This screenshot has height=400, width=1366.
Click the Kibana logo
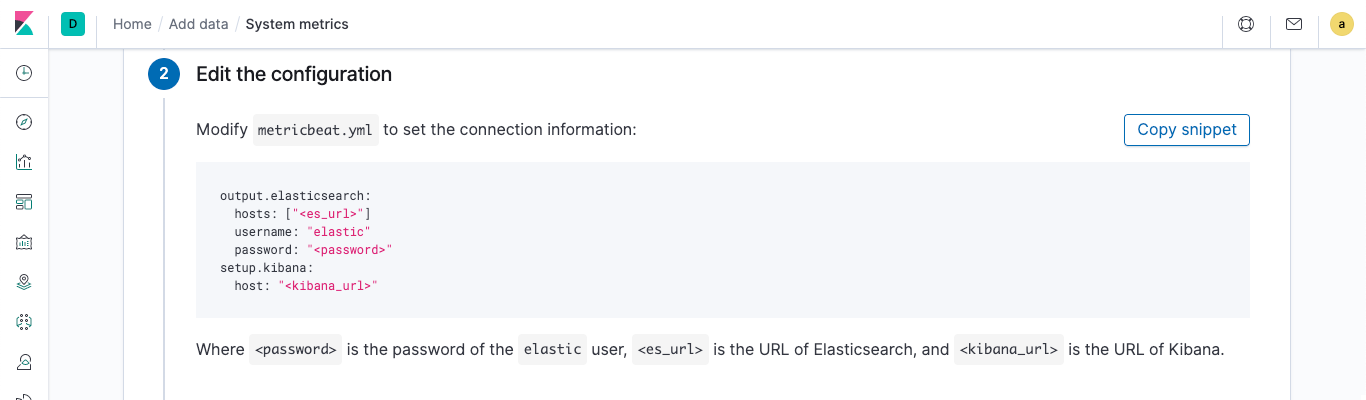(24, 24)
